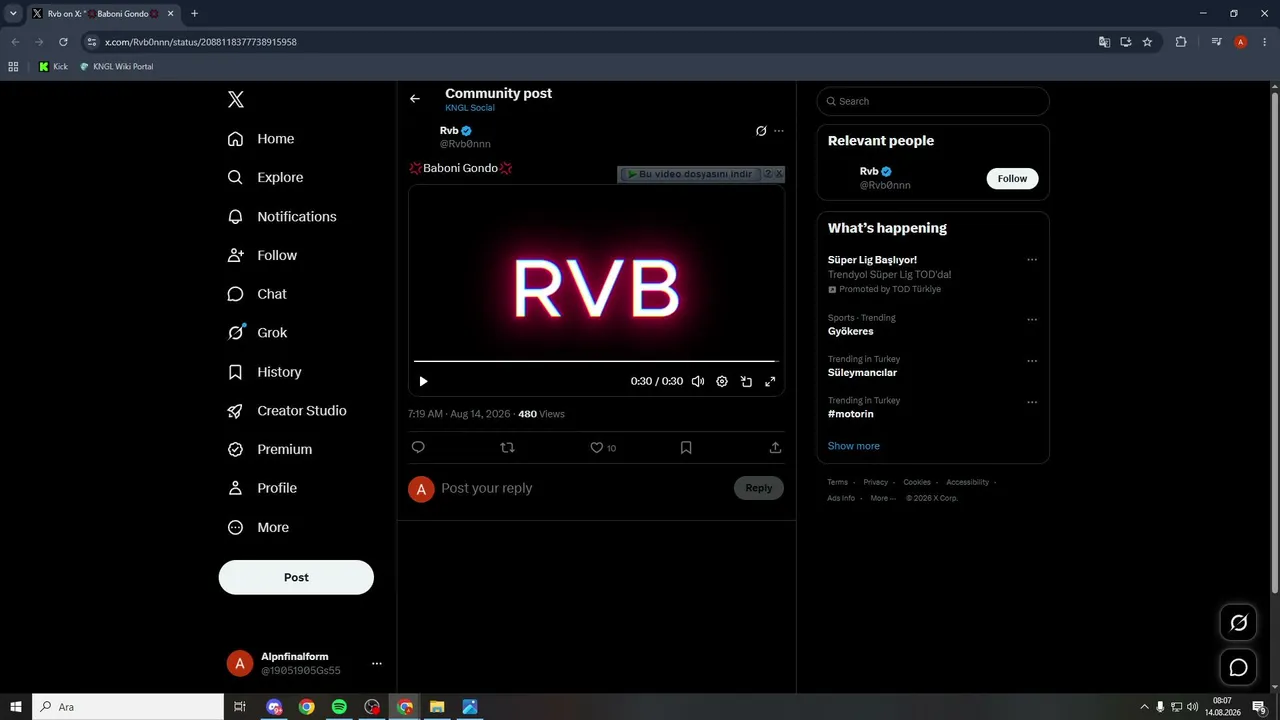Open video settings gear
Image resolution: width=1280 pixels, height=720 pixels.
(x=722, y=381)
